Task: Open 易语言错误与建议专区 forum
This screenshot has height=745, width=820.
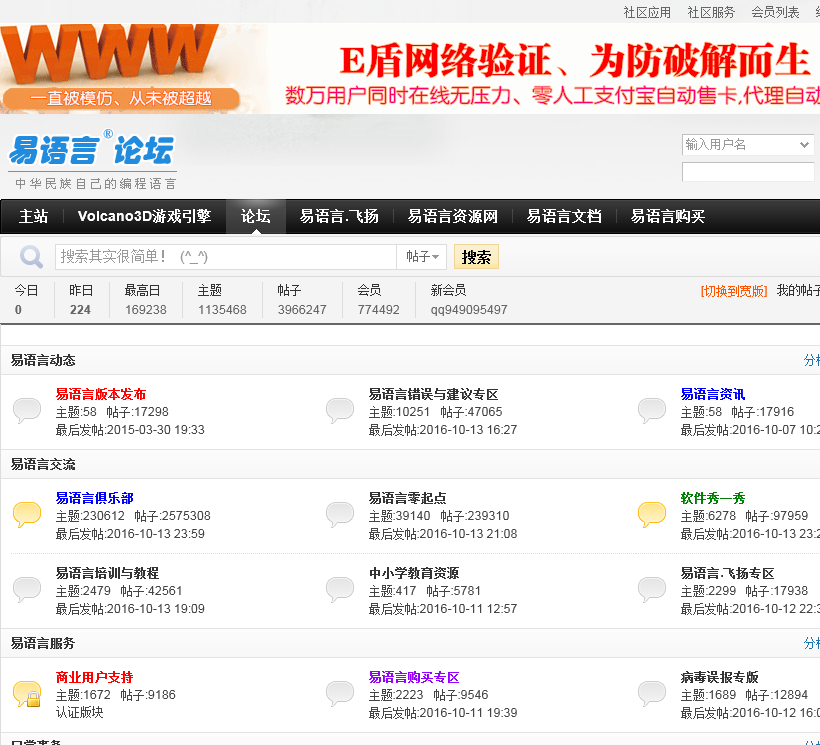Action: point(434,394)
